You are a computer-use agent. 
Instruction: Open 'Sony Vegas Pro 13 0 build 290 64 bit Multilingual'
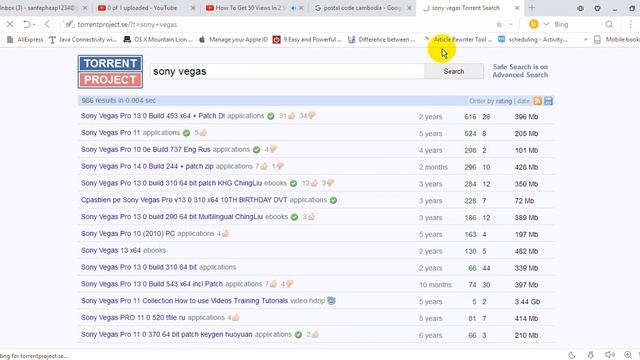tap(172, 217)
